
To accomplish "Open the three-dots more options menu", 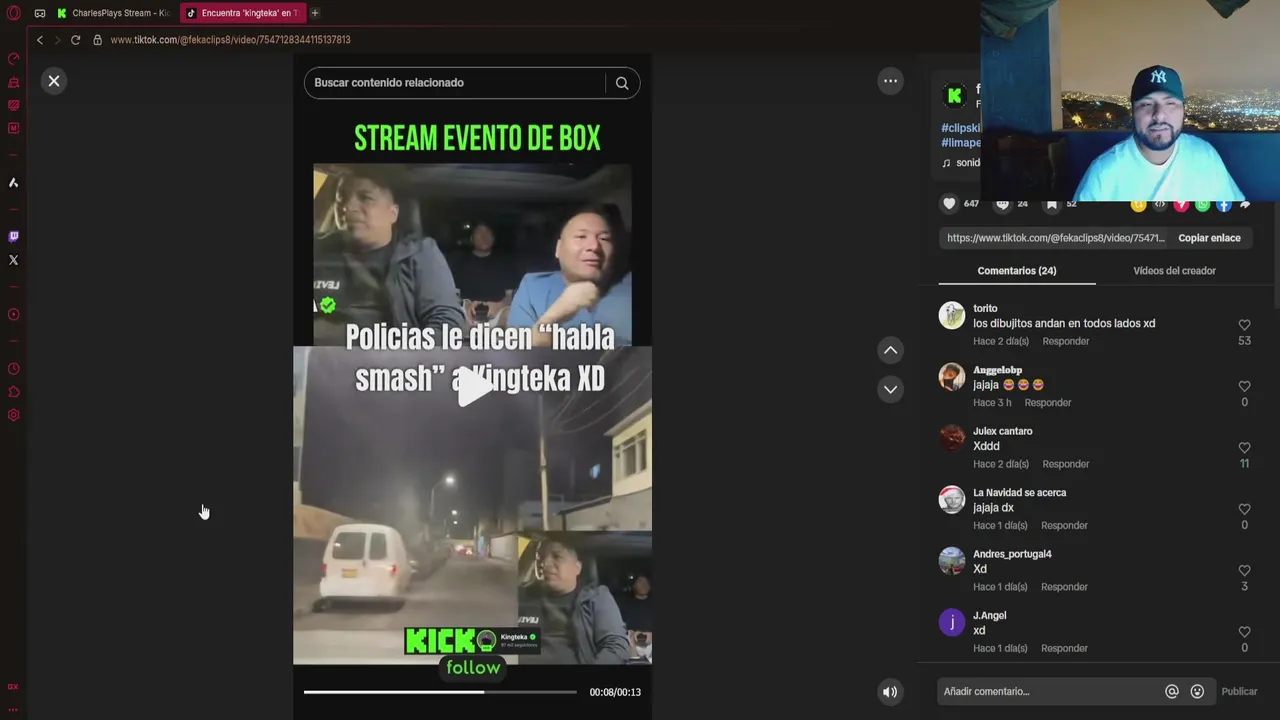I will click(890, 81).
